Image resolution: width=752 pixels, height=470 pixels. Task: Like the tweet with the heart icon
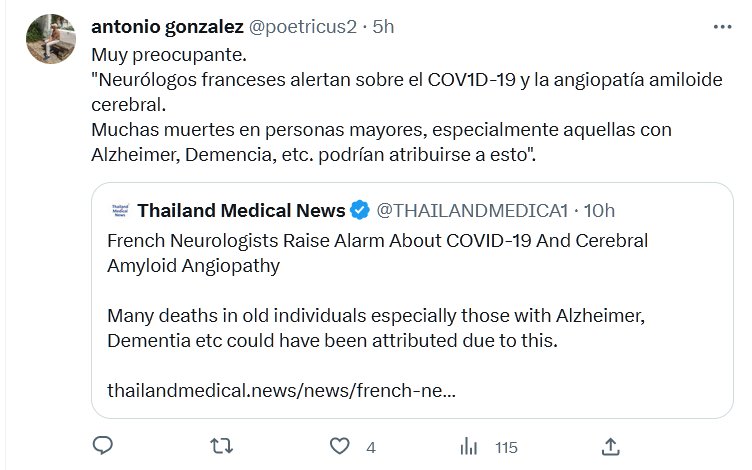341,446
